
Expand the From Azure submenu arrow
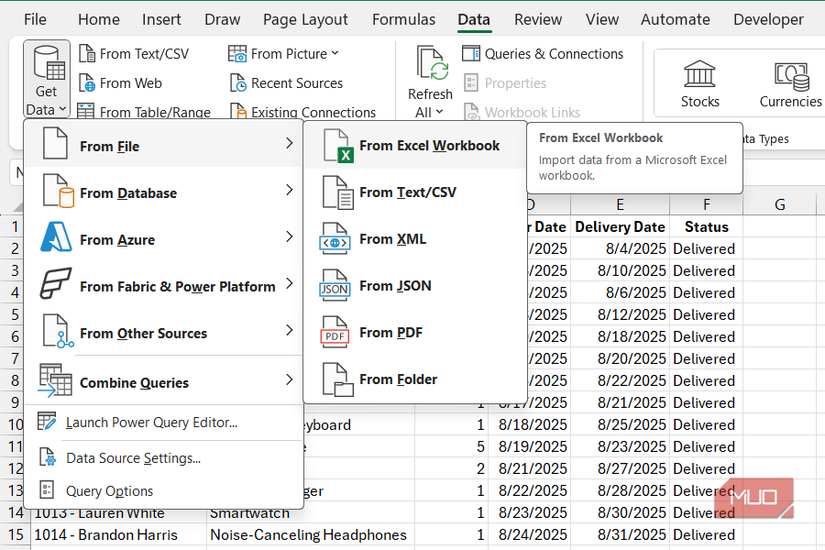(289, 237)
